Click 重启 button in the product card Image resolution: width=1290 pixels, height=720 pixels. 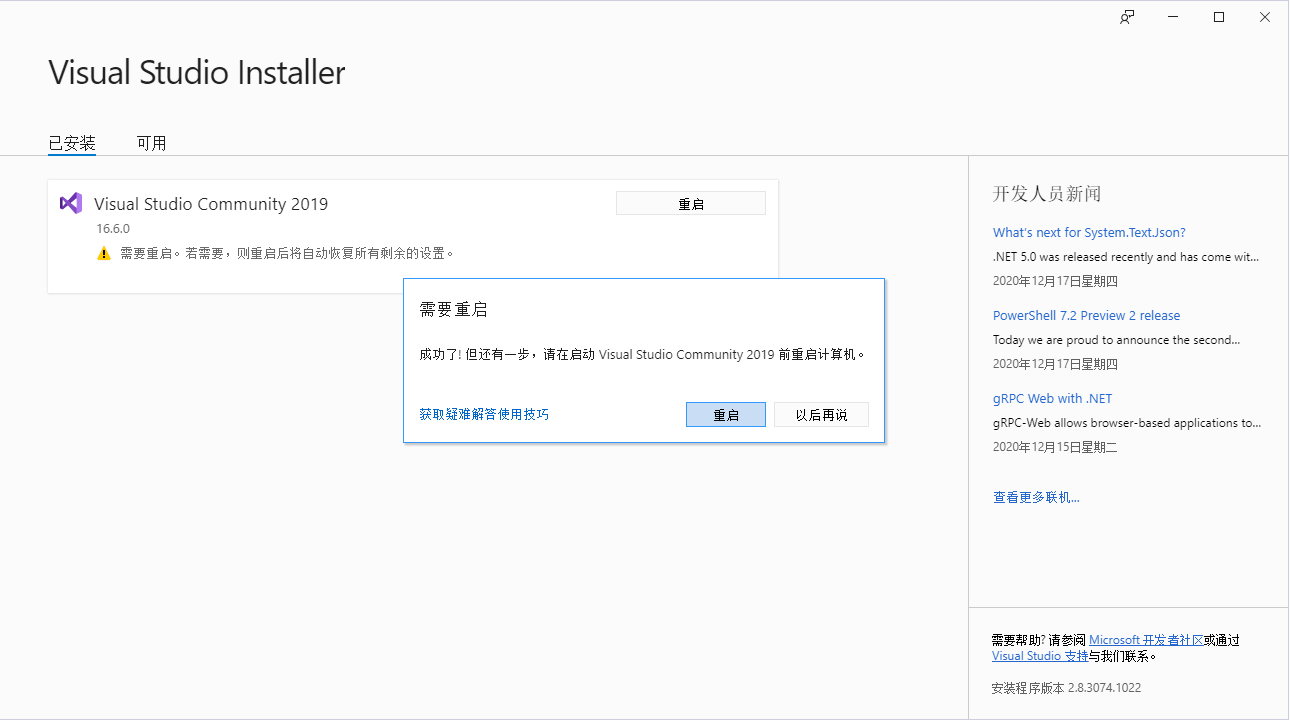691,203
